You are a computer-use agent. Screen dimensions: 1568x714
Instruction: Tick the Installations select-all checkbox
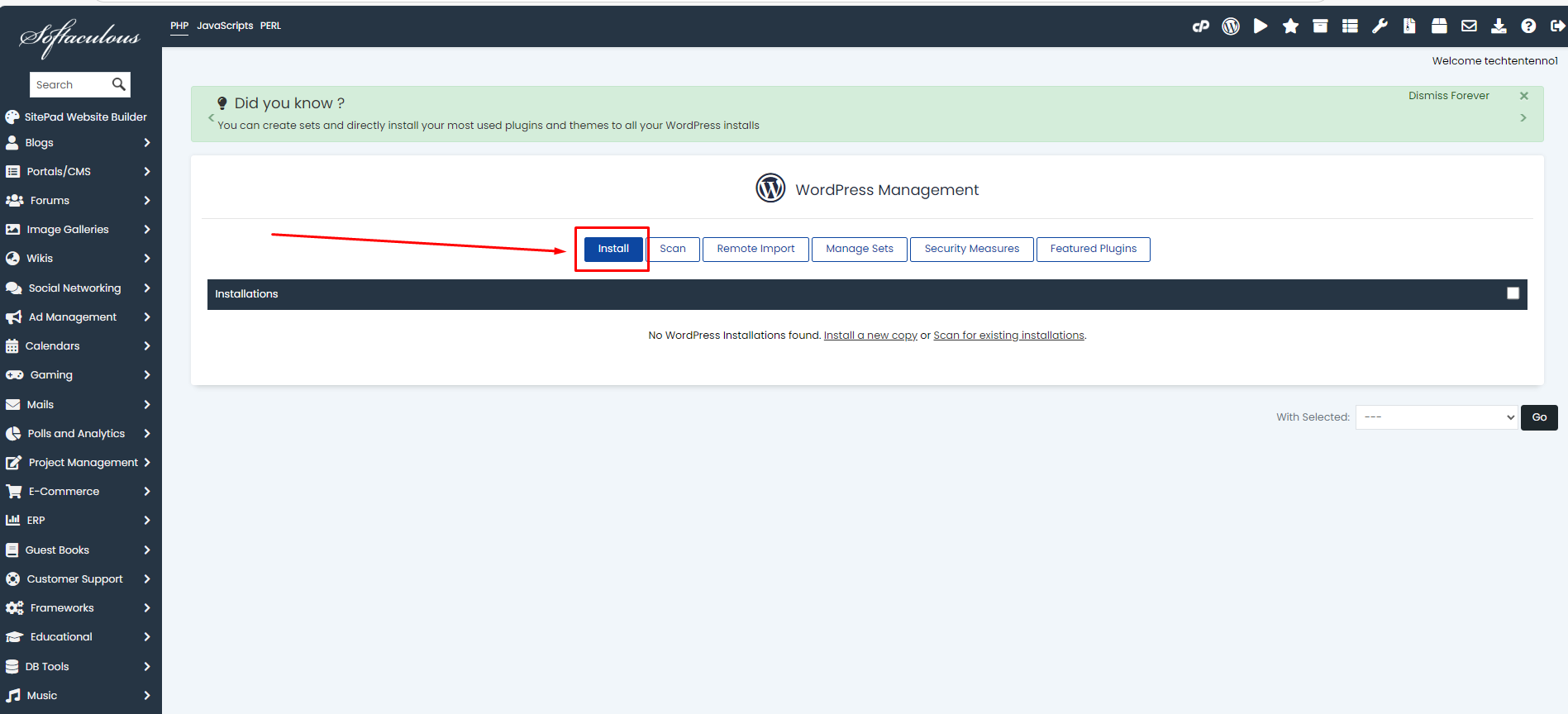click(x=1513, y=293)
